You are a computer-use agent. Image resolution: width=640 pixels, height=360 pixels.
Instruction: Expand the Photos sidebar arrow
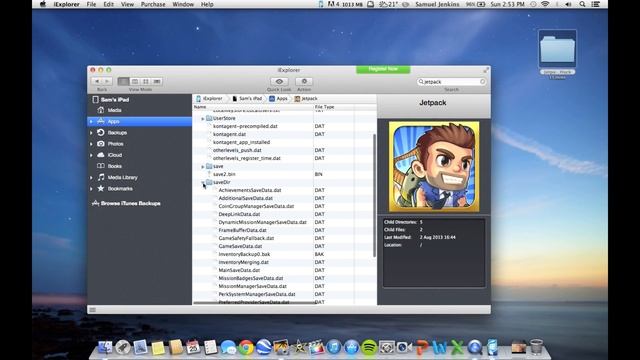[x=91, y=144]
